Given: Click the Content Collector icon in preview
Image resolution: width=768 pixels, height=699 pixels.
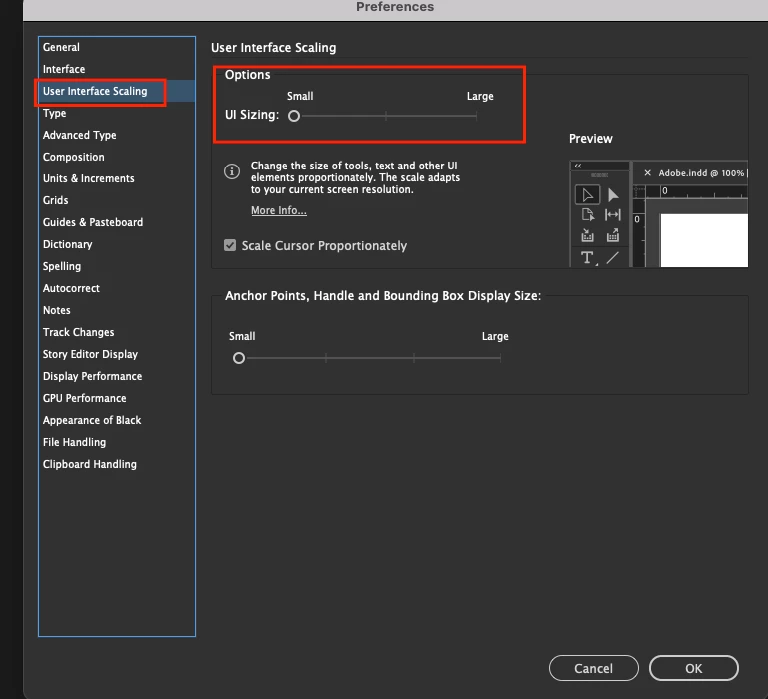Looking at the screenshot, I should pos(587,236).
